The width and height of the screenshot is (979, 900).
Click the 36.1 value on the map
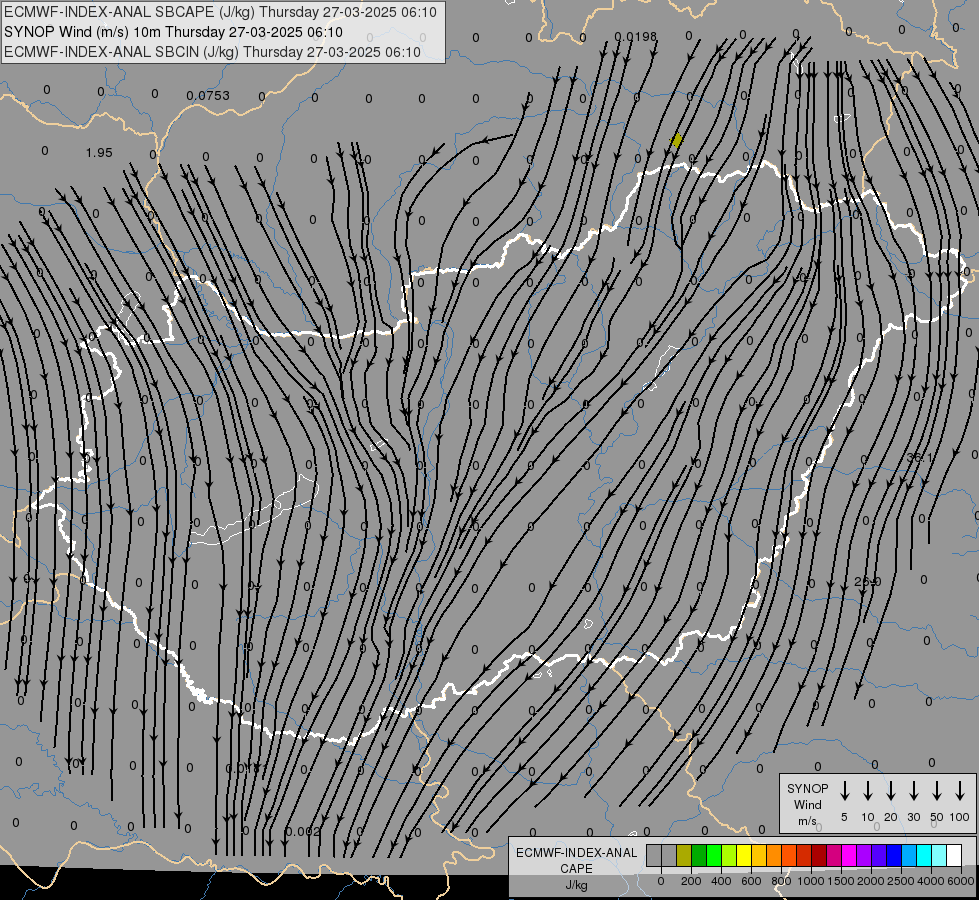click(x=919, y=458)
